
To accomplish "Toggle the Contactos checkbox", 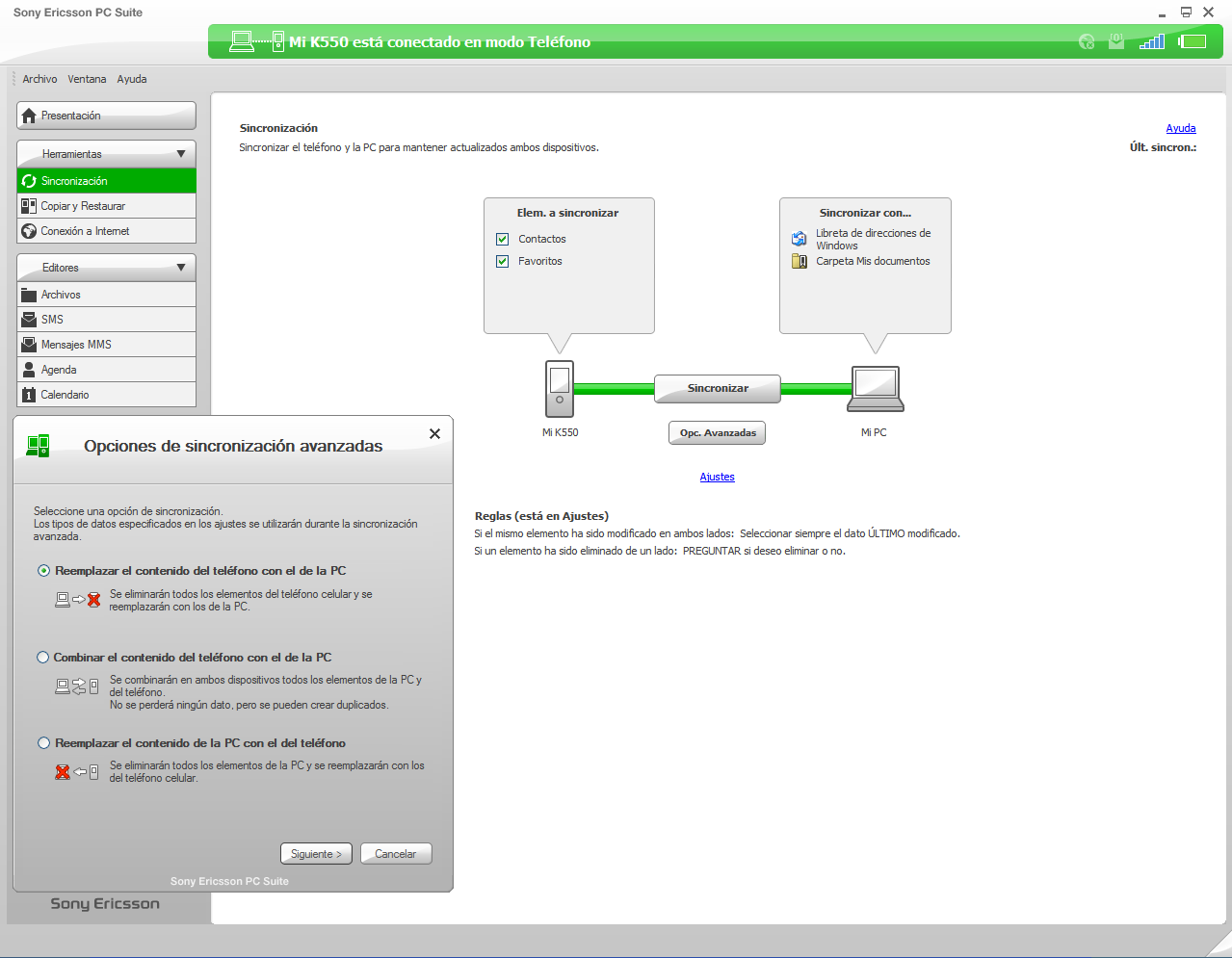I will point(502,239).
